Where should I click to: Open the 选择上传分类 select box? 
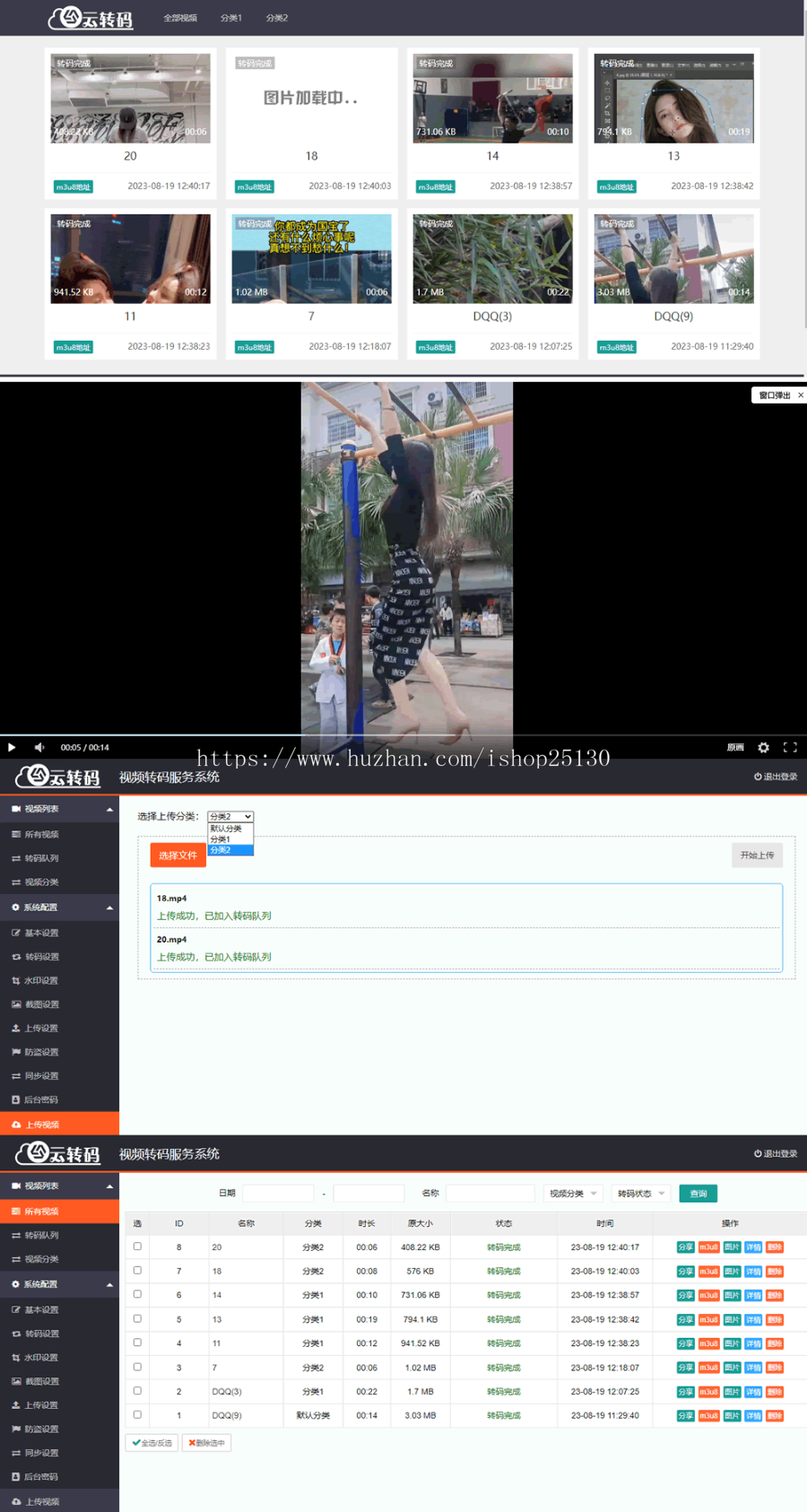(x=230, y=816)
